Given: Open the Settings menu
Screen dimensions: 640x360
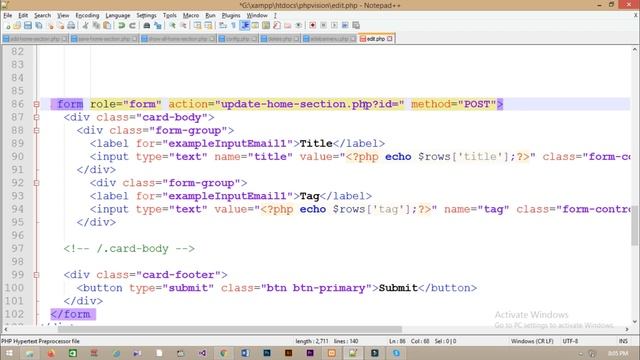Looking at the screenshot, I should click(x=146, y=16).
